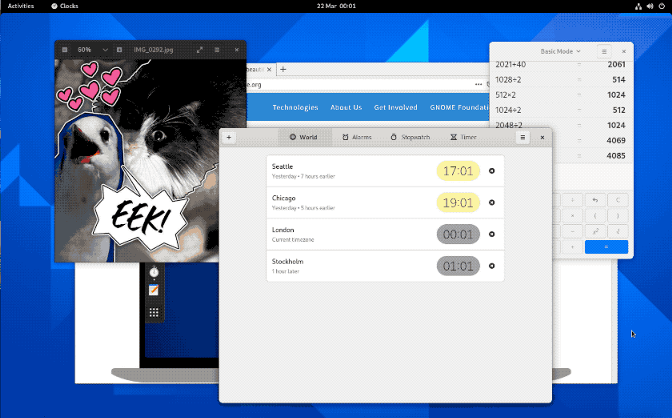Click the 00:01 time badge for London

click(458, 235)
